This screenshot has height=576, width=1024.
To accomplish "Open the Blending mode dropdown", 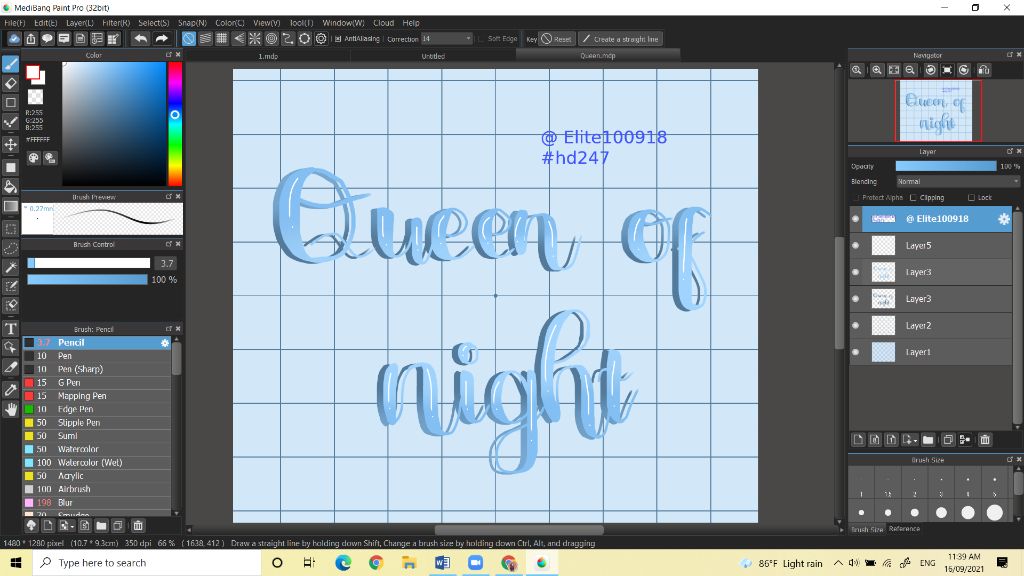I will pos(957,182).
